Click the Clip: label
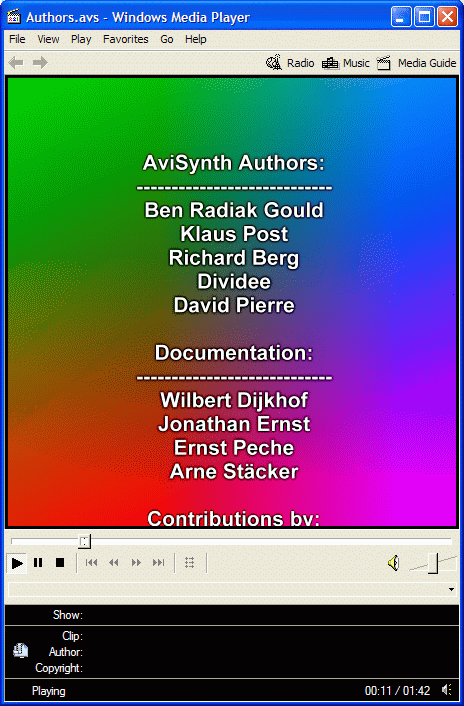Viewport: 464px width, 706px height. pyautogui.click(x=72, y=636)
